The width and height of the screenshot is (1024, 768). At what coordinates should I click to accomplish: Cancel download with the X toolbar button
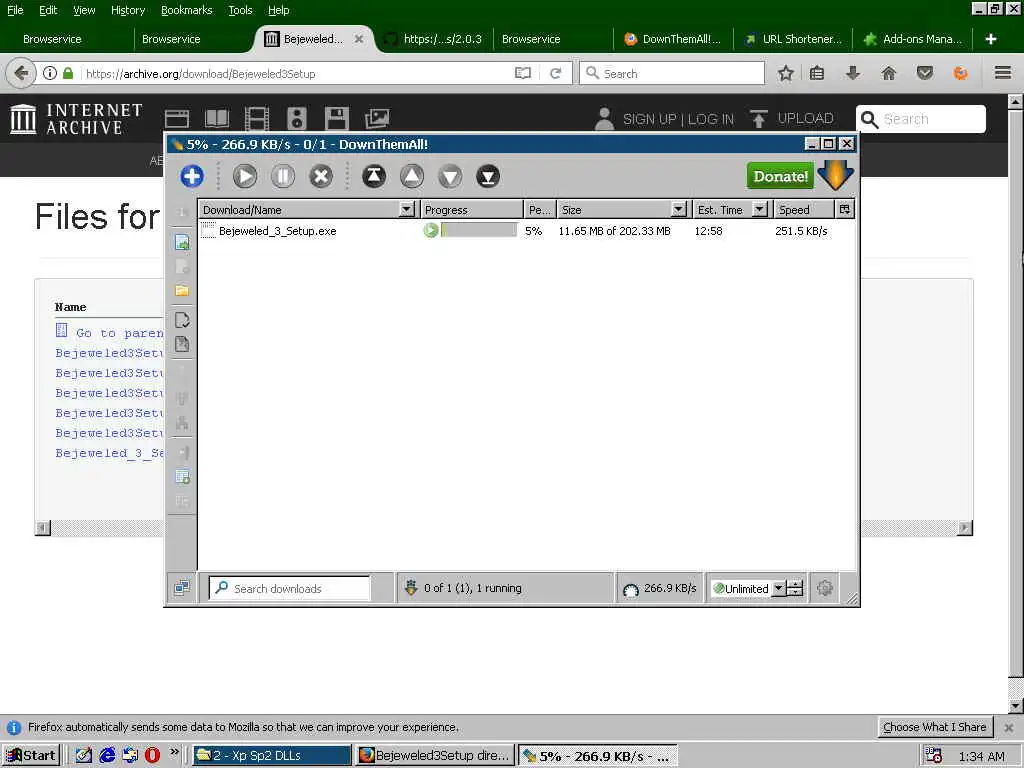click(321, 176)
